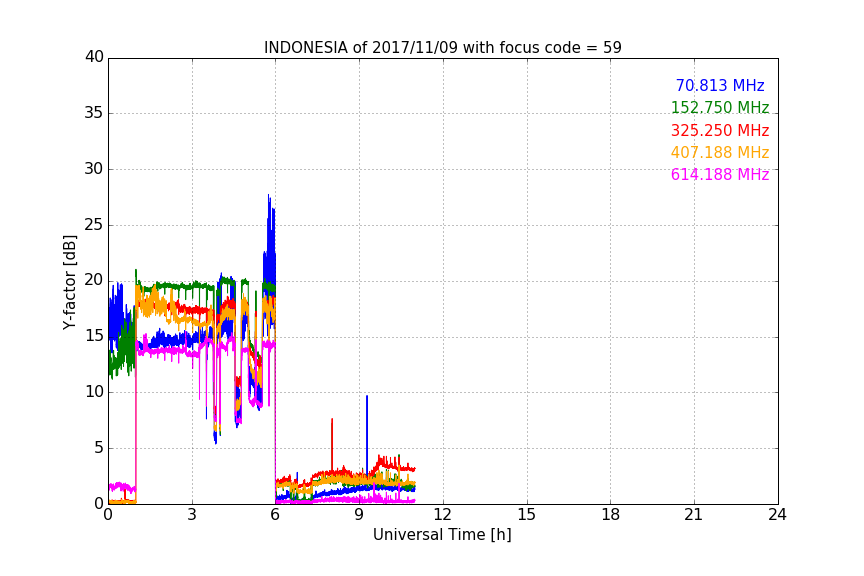Click the y-axis tick label 10
This screenshot has height=576, width=864.
tap(94, 392)
